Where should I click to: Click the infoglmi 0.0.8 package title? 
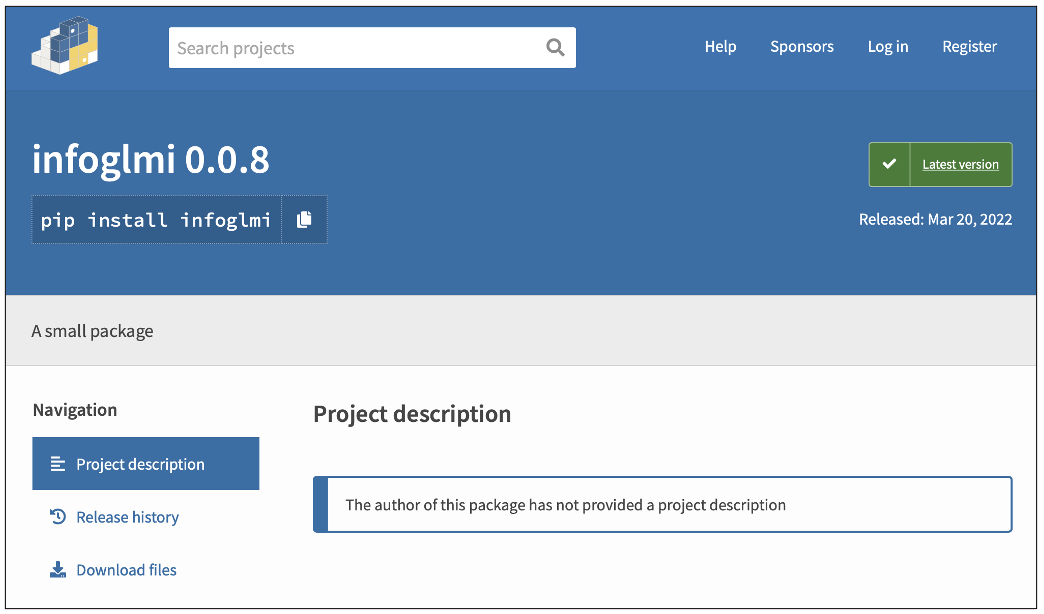[x=151, y=160]
